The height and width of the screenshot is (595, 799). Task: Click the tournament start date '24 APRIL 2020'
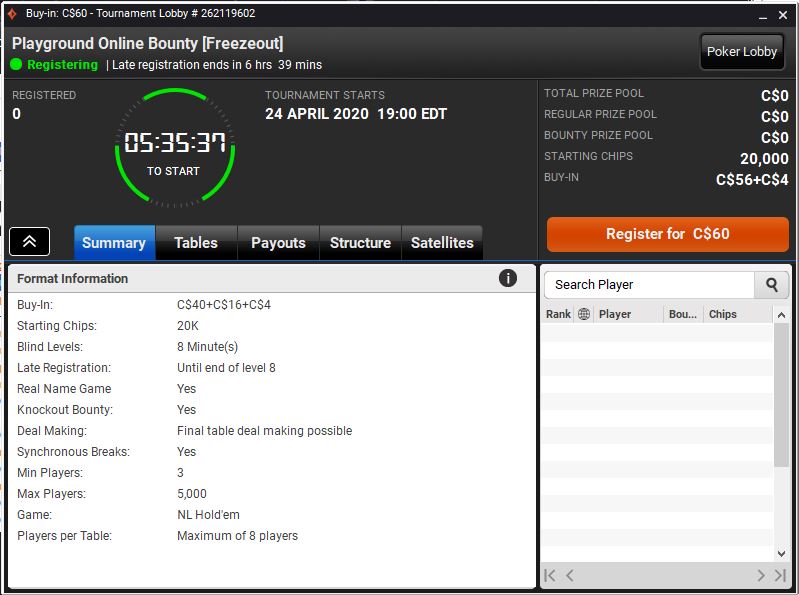316,114
